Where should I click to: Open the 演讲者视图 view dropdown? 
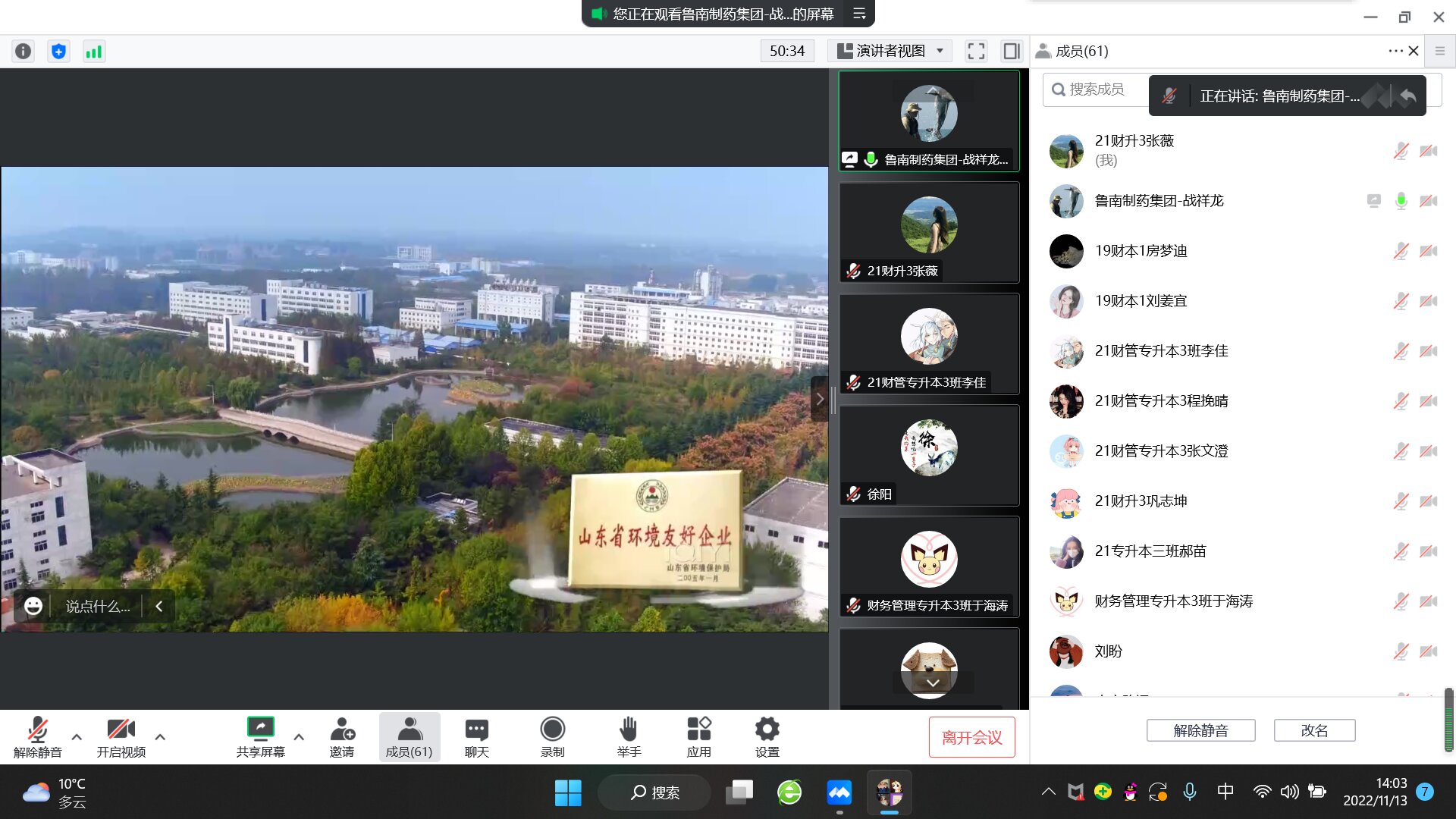tap(890, 51)
